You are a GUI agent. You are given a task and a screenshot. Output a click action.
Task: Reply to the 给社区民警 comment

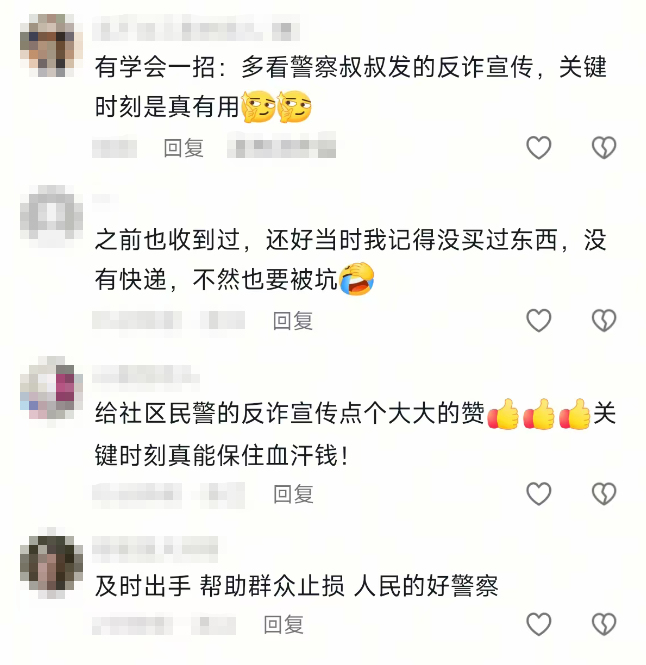[x=293, y=494]
